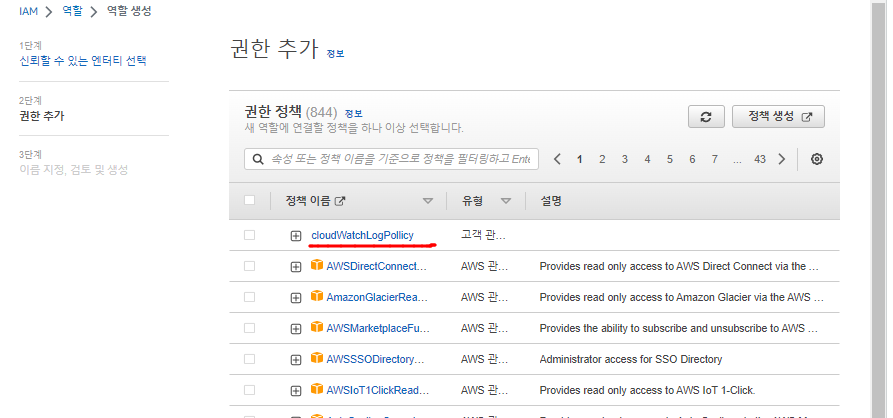Screen dimensions: 893x418
Task: Expand the AmazonGlacierRea policy row
Action: [x=296, y=298]
